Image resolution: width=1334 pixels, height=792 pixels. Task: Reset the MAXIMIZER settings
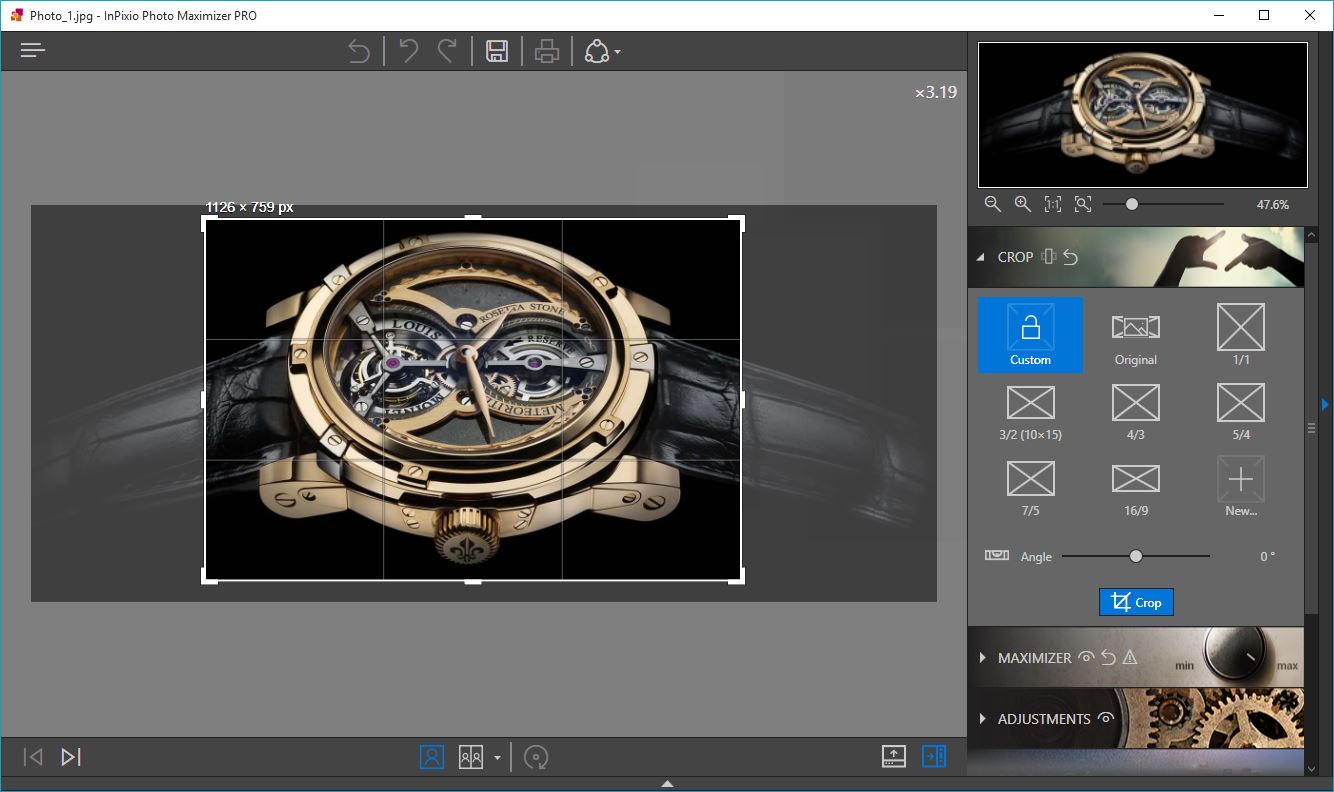pos(1108,658)
